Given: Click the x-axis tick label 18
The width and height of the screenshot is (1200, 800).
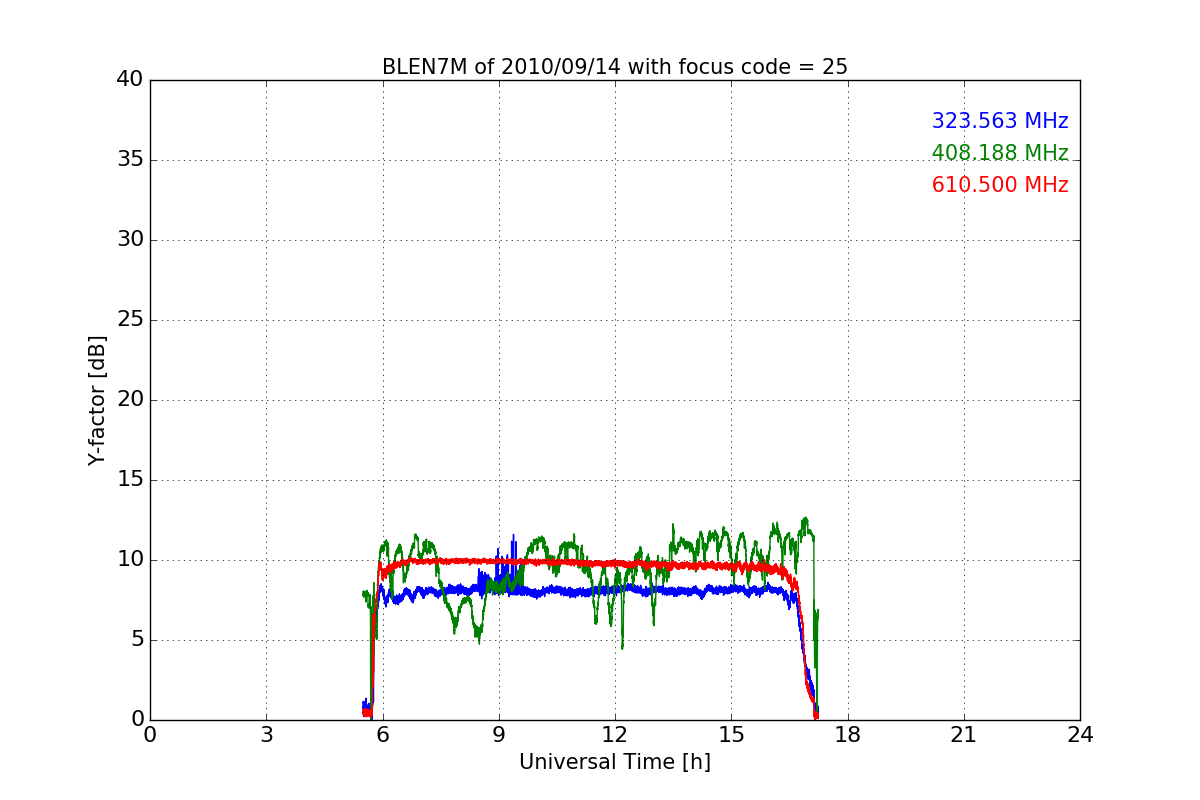Looking at the screenshot, I should (x=848, y=735).
